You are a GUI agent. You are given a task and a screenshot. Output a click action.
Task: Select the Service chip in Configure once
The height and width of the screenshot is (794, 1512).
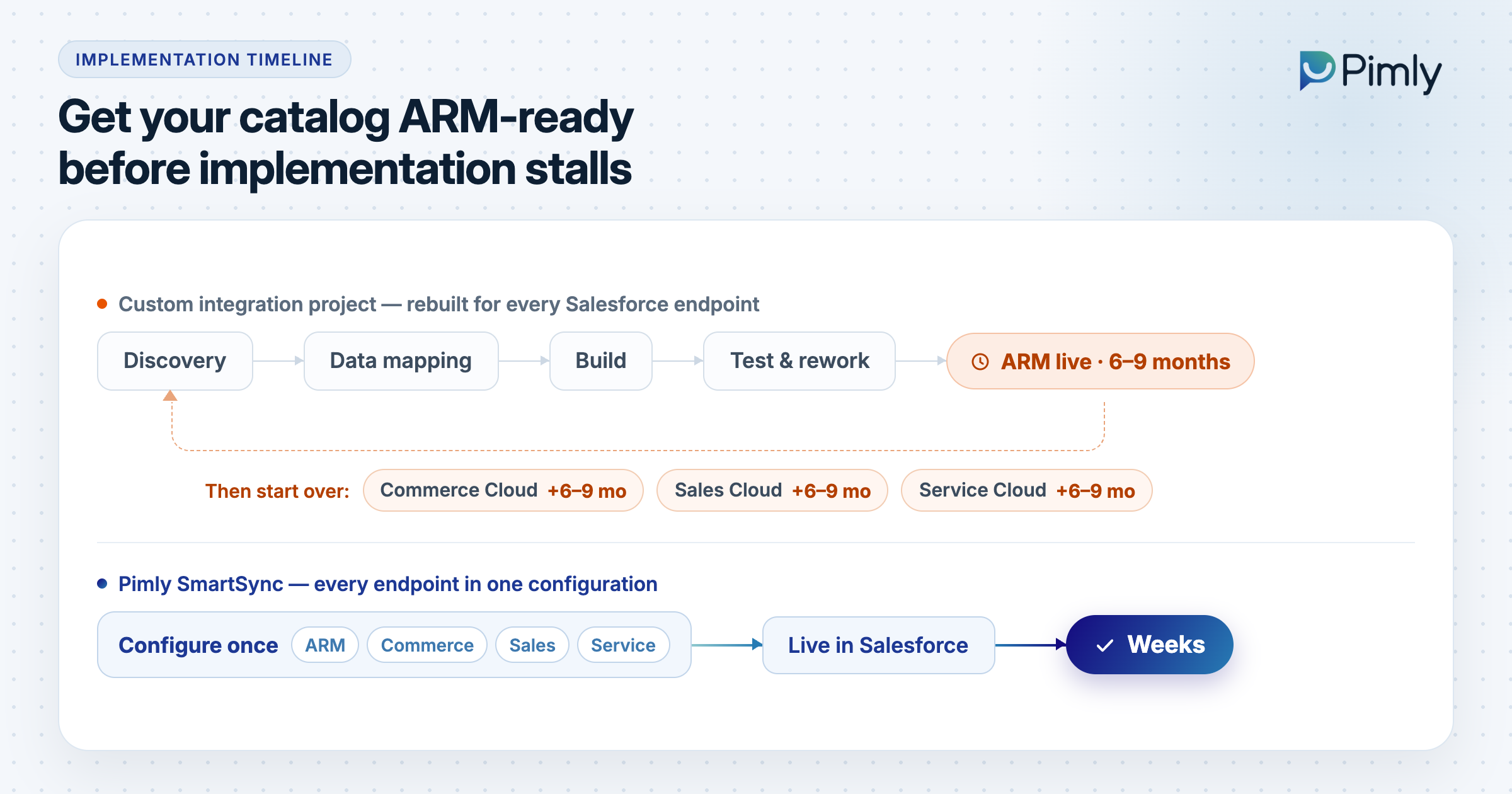point(624,645)
